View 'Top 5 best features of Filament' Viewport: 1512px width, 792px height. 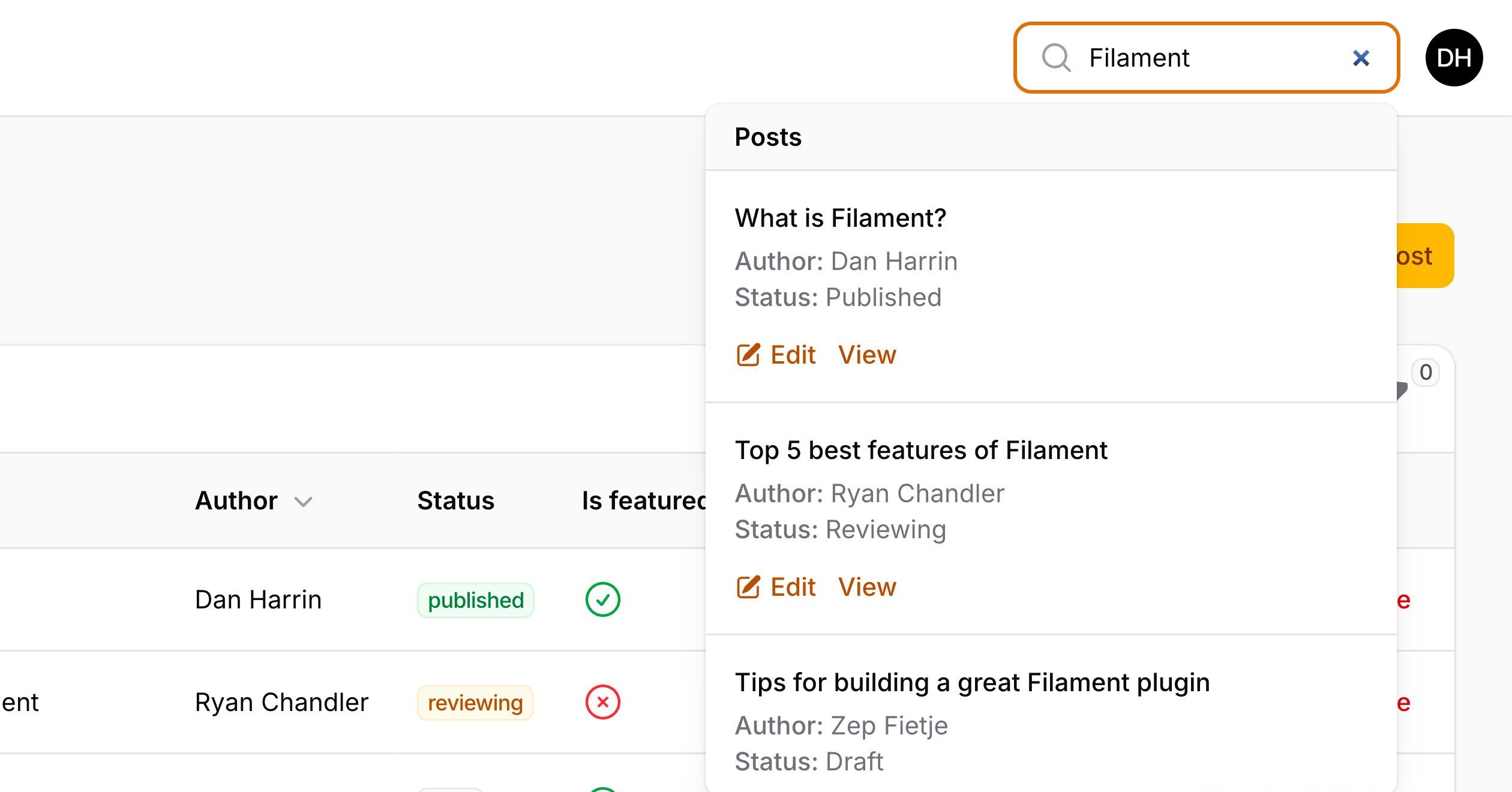pos(867,587)
